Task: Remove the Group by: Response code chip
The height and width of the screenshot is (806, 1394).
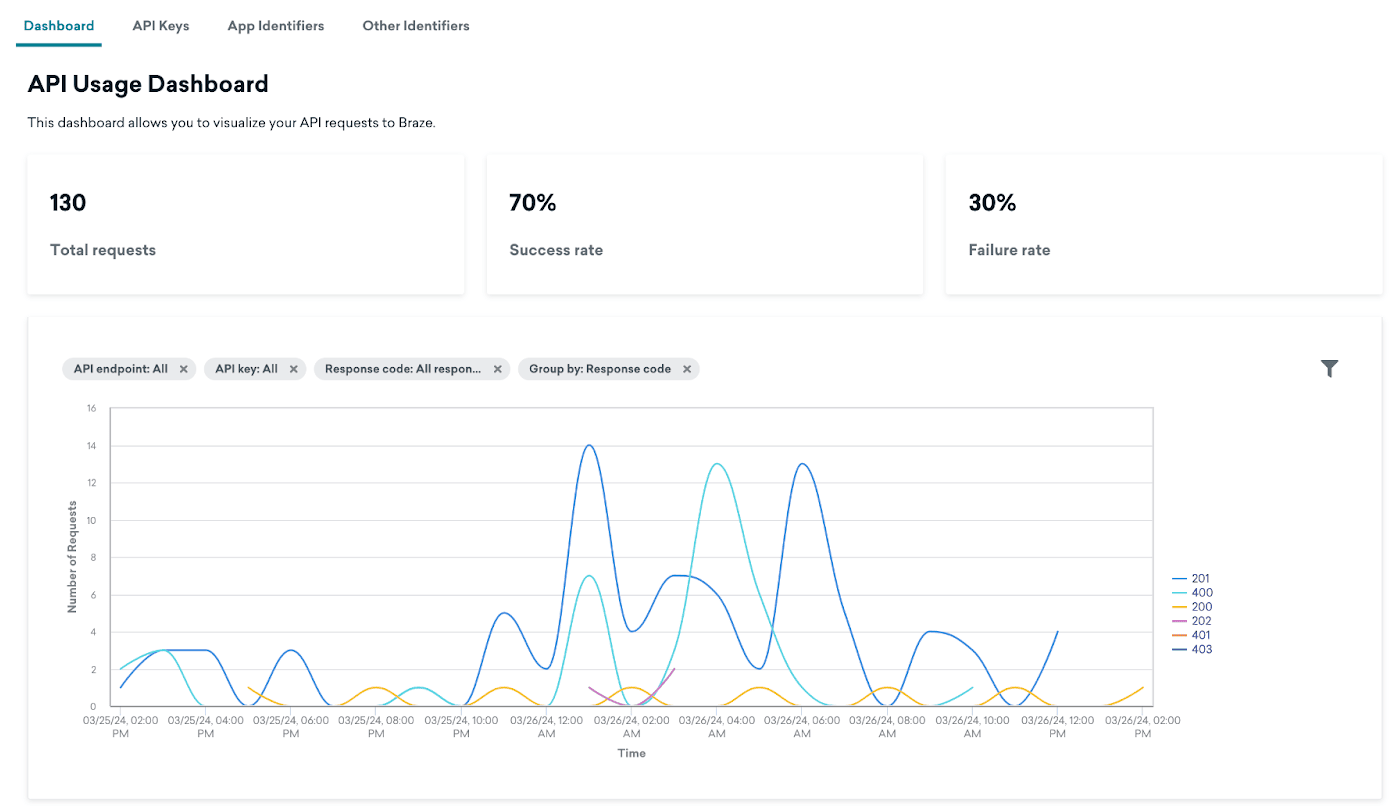Action: (687, 369)
